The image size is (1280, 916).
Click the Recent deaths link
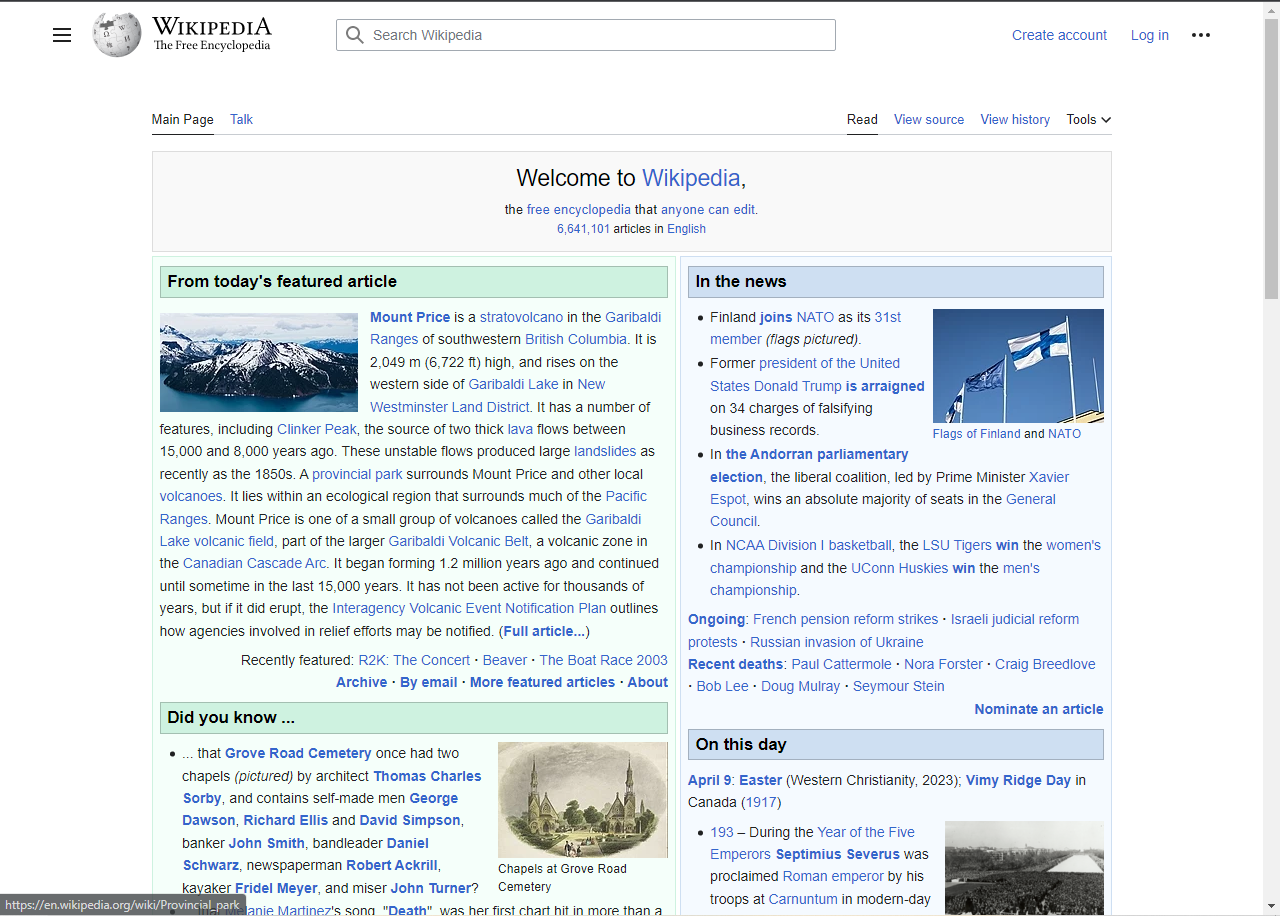point(737,664)
